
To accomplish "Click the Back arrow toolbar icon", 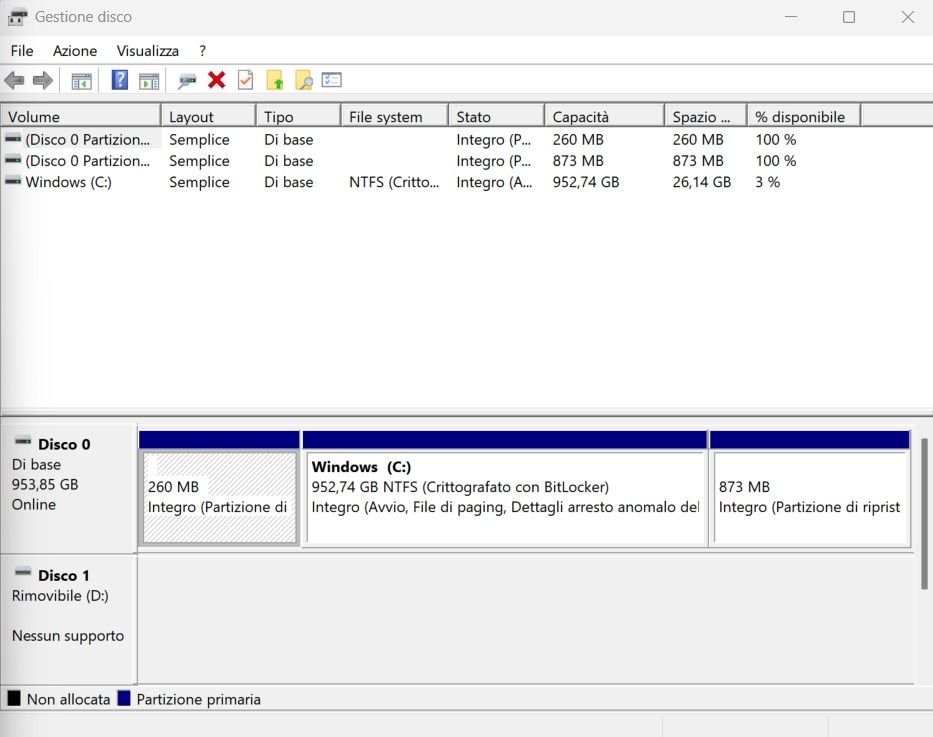I will [14, 80].
